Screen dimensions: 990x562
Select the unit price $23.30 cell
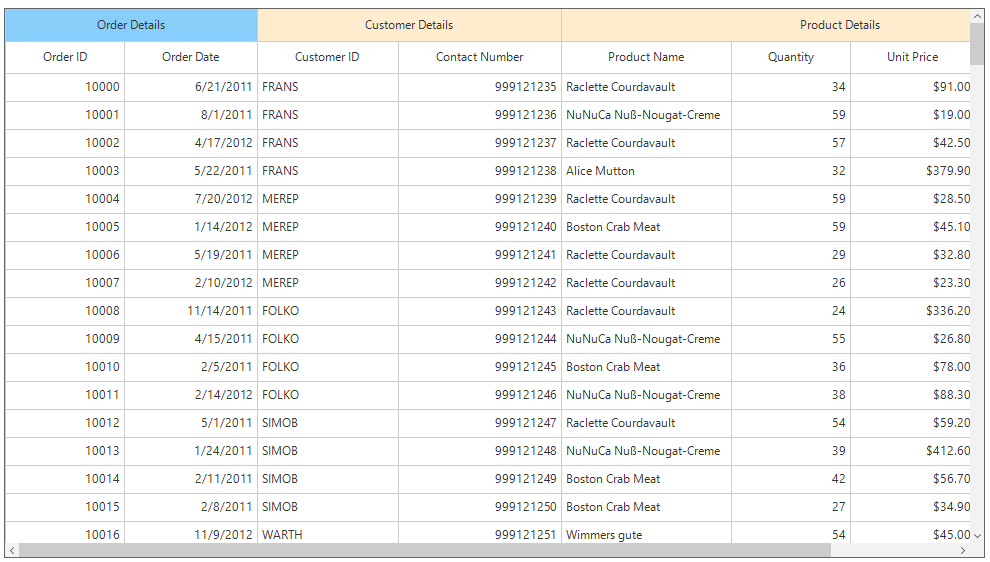tap(910, 283)
